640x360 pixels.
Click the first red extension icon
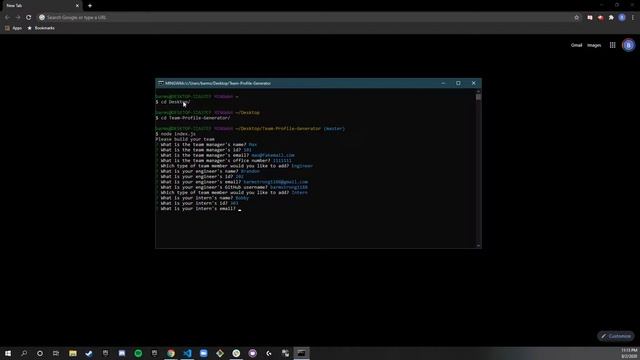tap(590, 18)
